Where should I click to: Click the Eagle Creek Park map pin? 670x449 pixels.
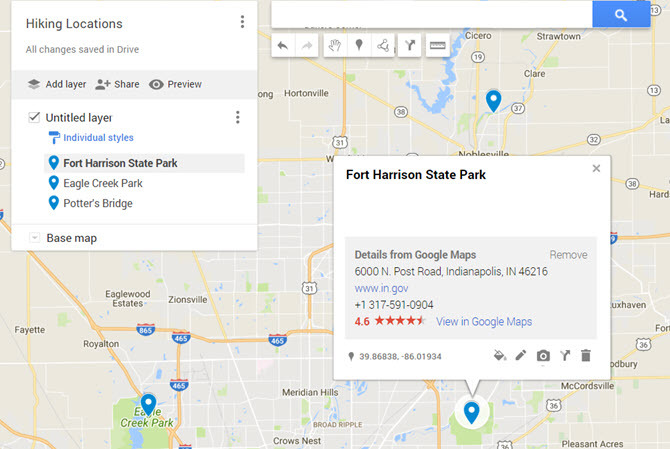[148, 405]
